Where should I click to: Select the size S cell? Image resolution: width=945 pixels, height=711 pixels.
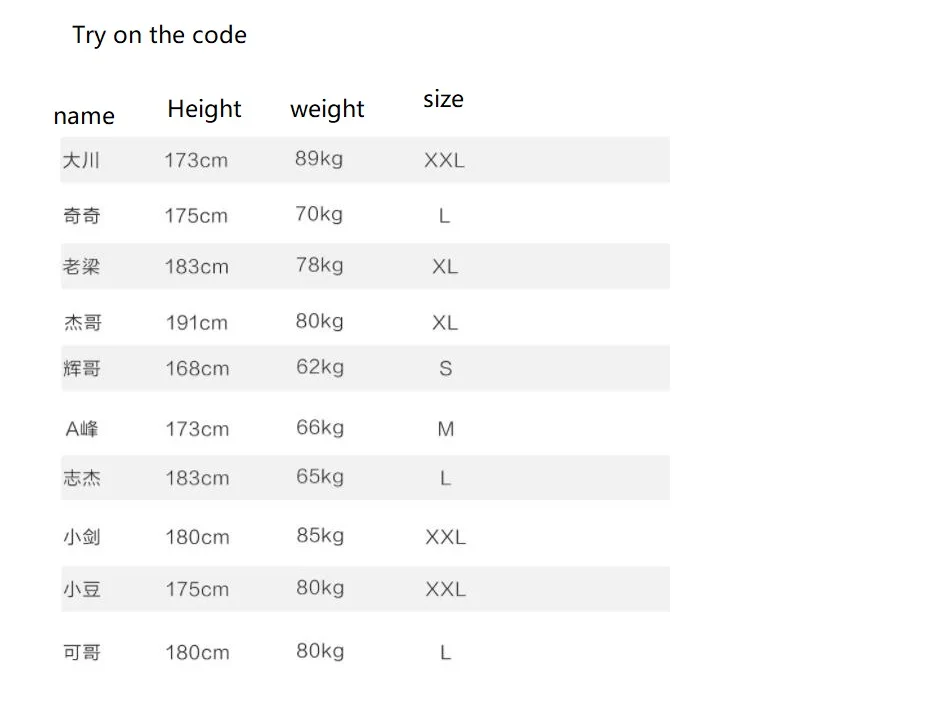[x=445, y=368]
